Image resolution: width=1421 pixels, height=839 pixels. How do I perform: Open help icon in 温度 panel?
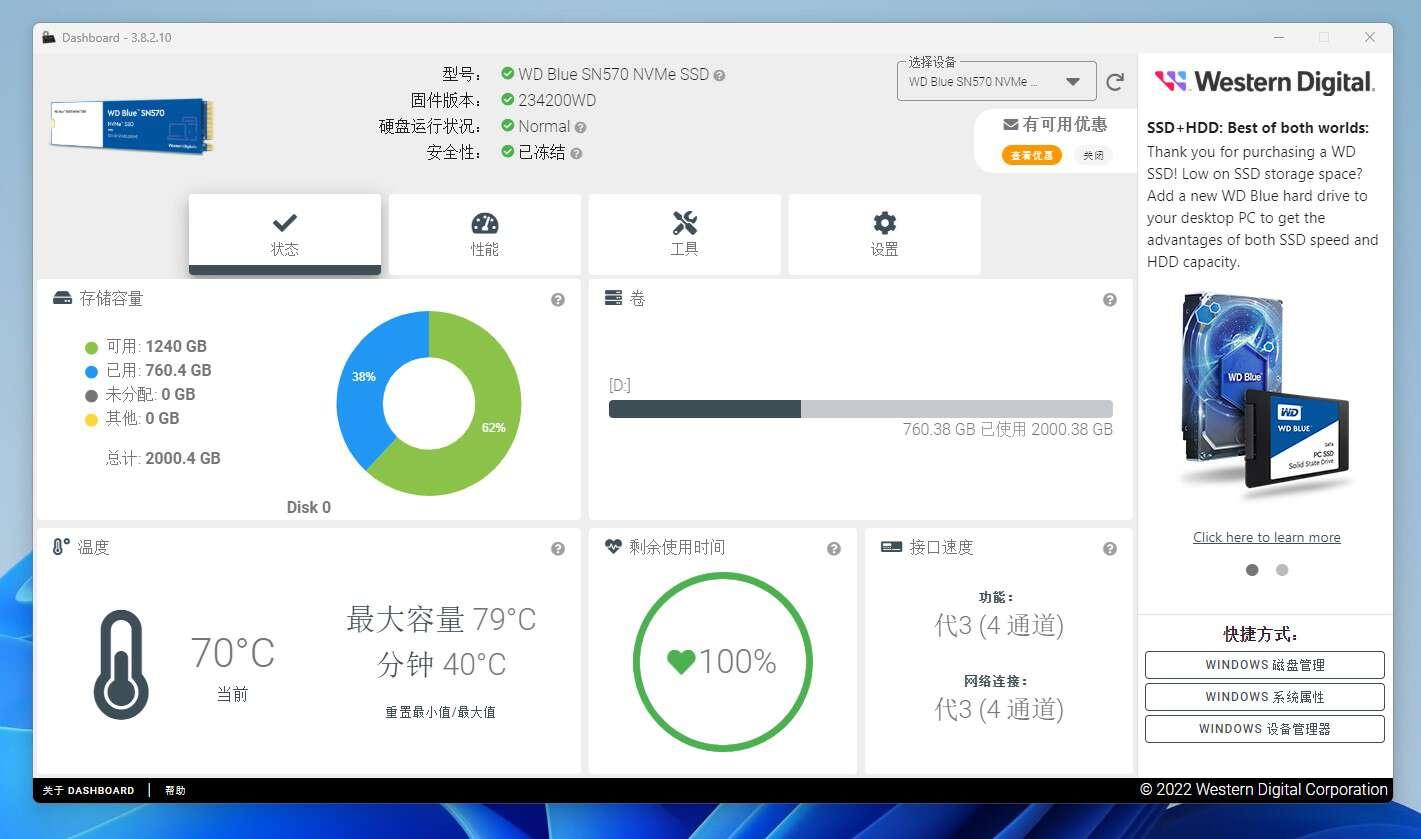click(x=558, y=548)
